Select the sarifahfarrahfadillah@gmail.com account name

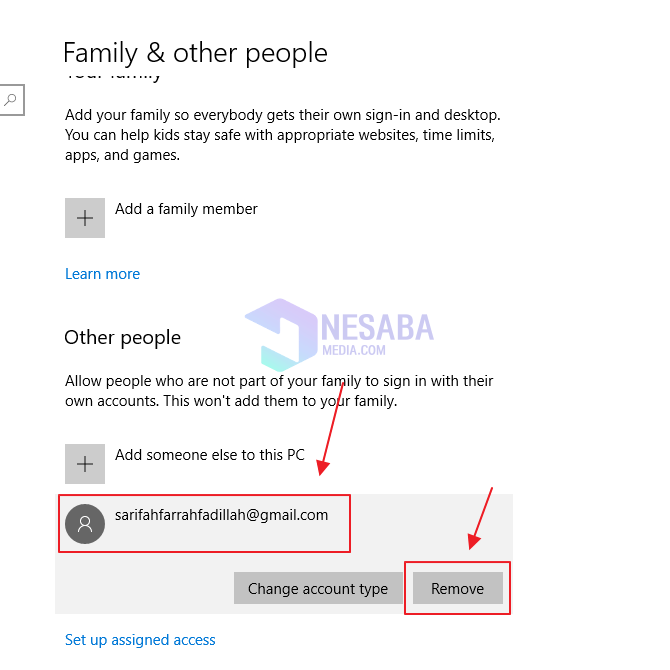point(221,515)
